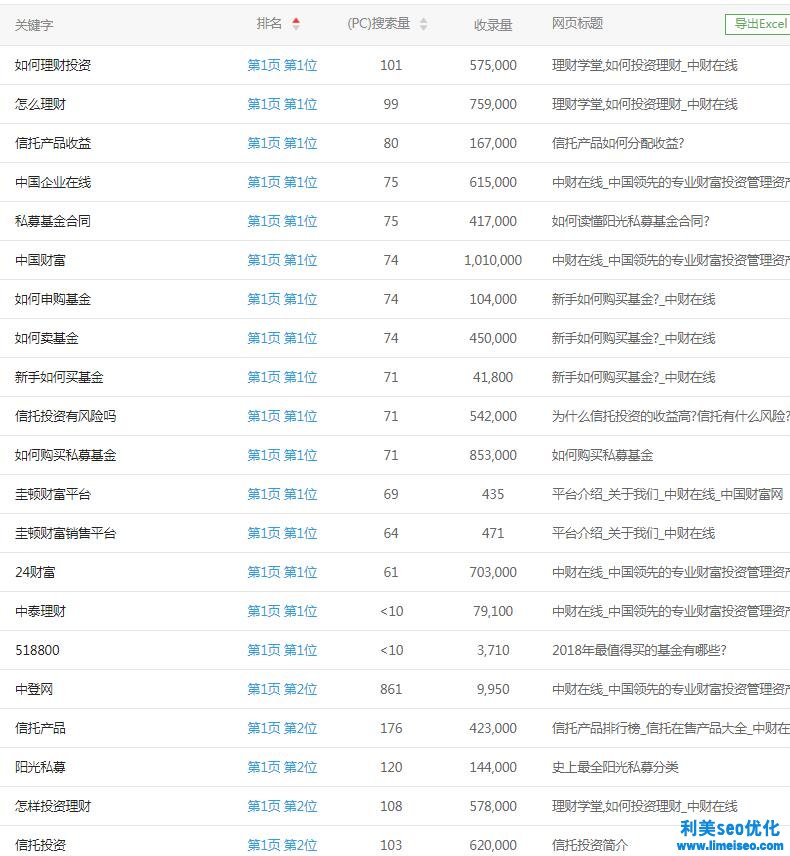Viewport: 790px width, 856px height.
Task: Click index count 3,710 for 518800
Action: click(x=493, y=650)
